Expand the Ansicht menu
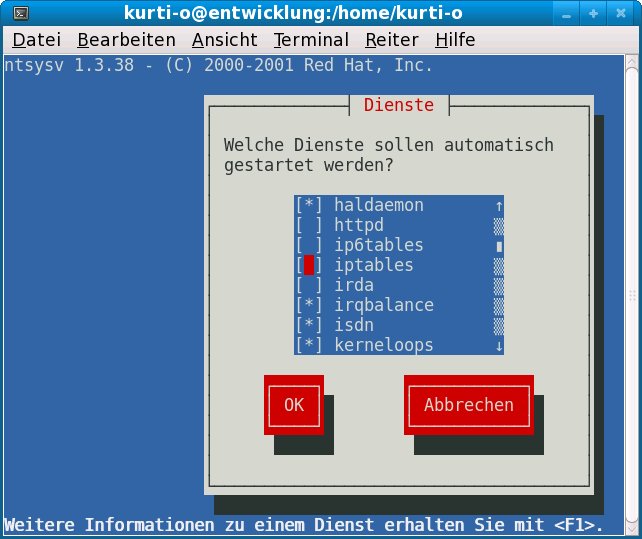Screen dimensions: 642x539 (x=224, y=40)
